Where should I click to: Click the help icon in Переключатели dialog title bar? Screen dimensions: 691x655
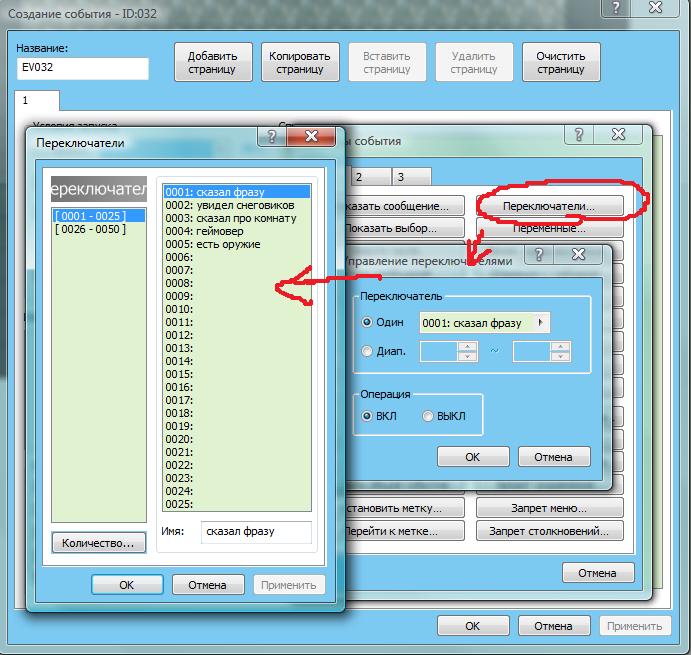pos(269,135)
